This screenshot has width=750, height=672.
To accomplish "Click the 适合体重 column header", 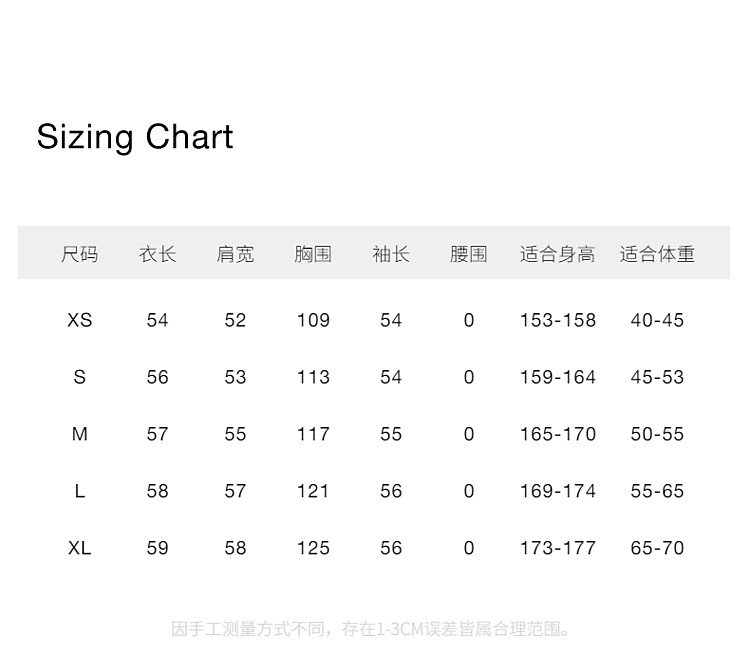I will pyautogui.click(x=657, y=254).
